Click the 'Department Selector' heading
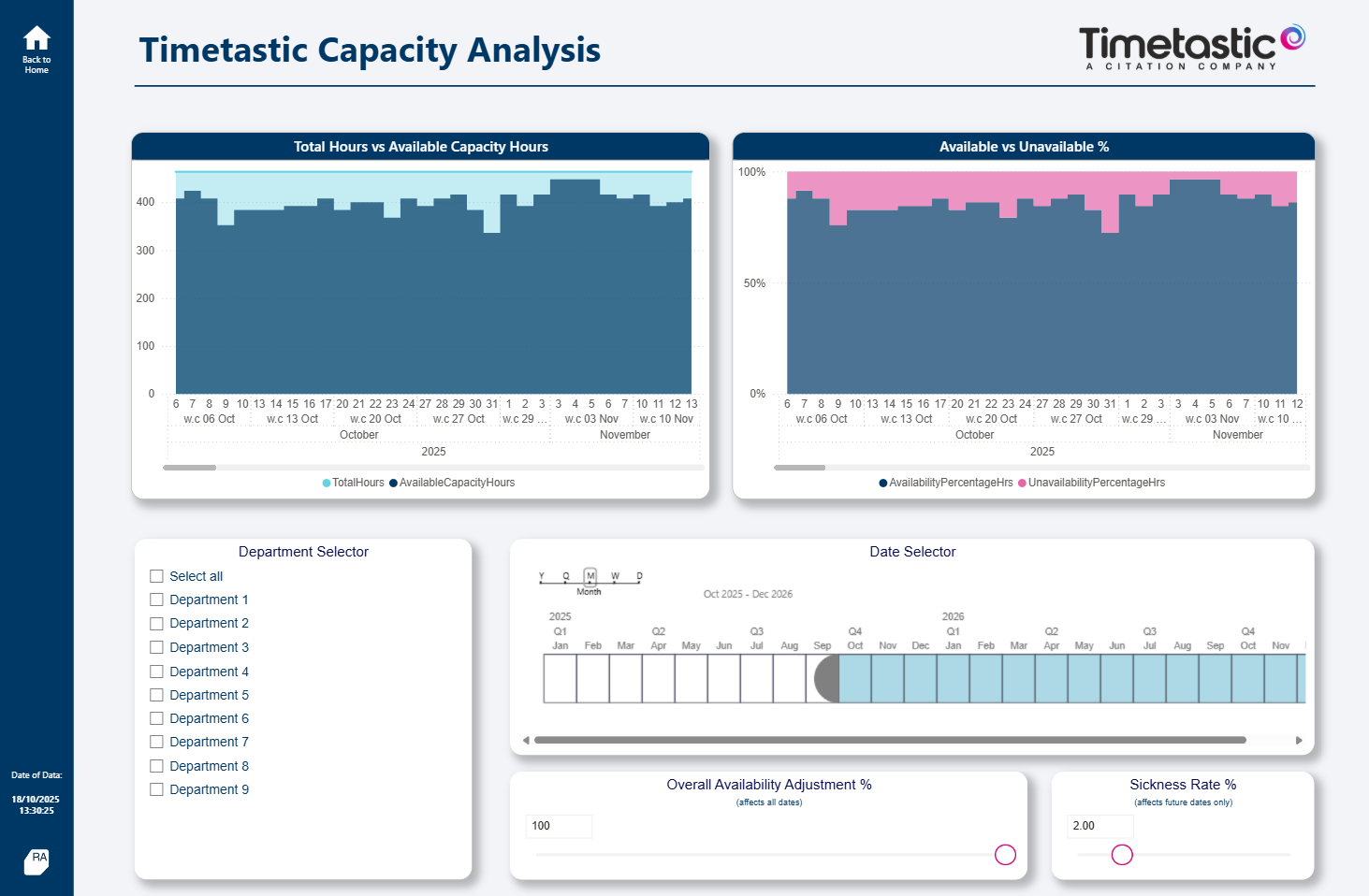1369x896 pixels. point(303,552)
